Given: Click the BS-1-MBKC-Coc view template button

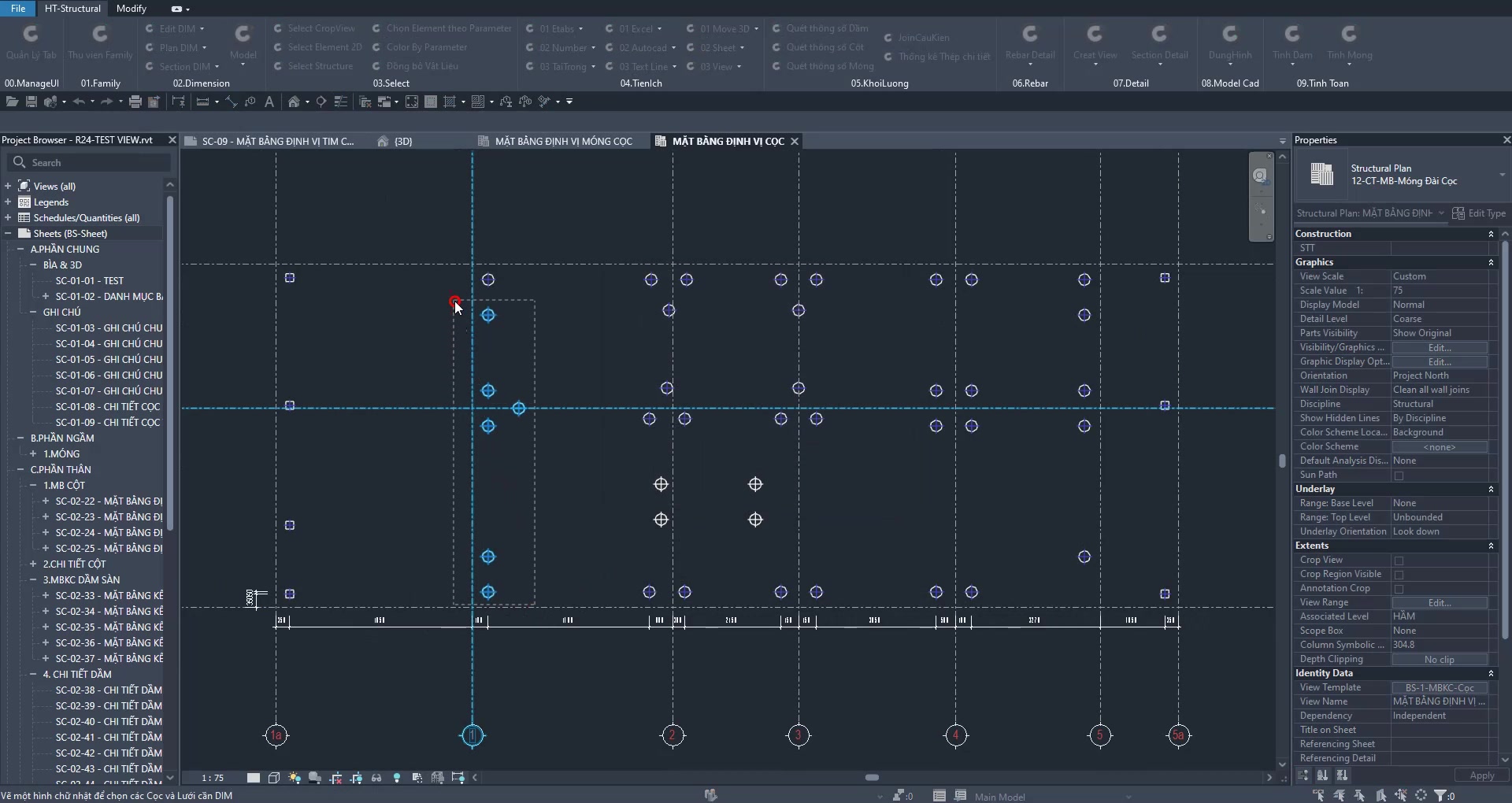Looking at the screenshot, I should pyautogui.click(x=1440, y=688).
